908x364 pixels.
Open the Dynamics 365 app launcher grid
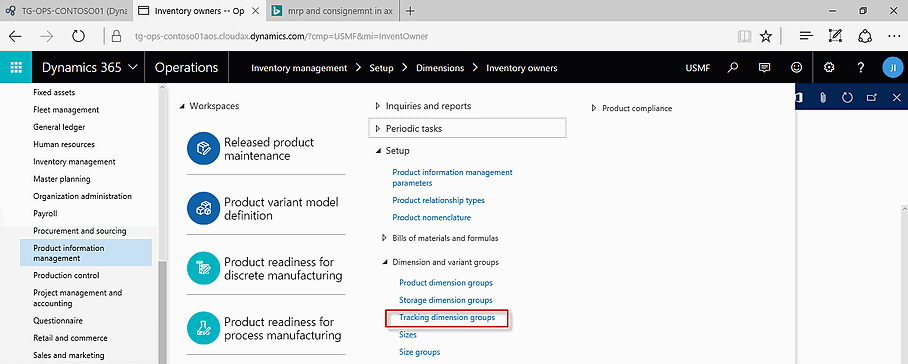pos(16,68)
